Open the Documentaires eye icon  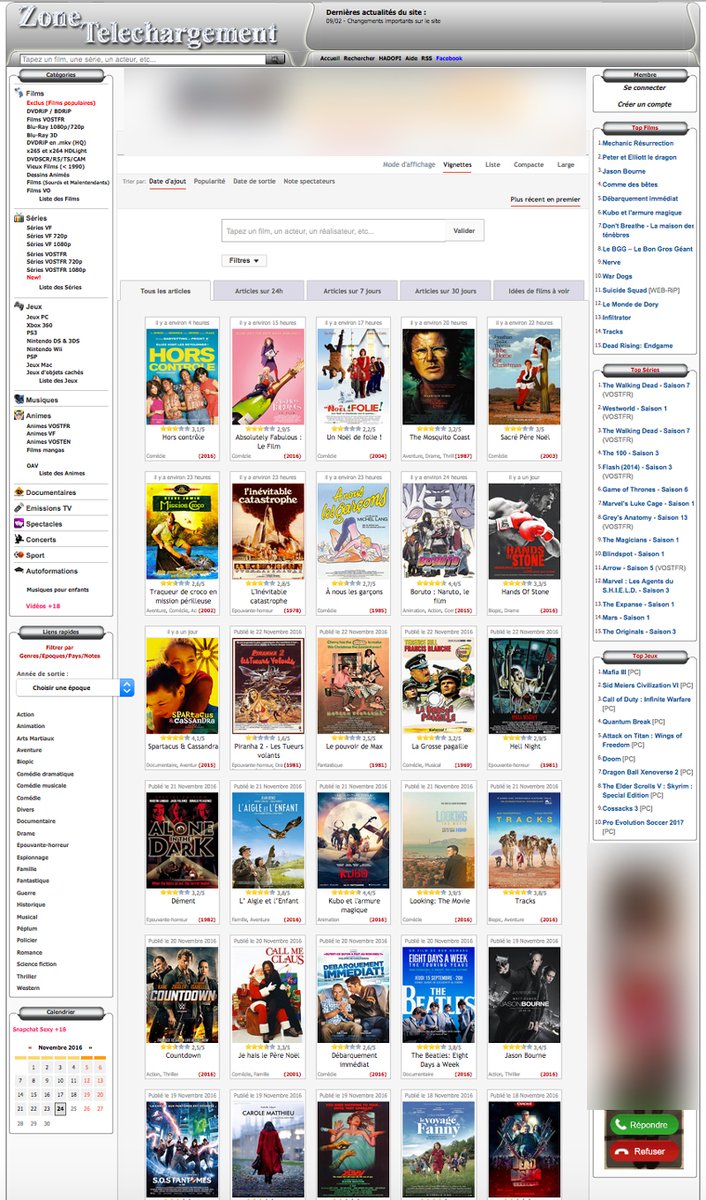[x=18, y=493]
